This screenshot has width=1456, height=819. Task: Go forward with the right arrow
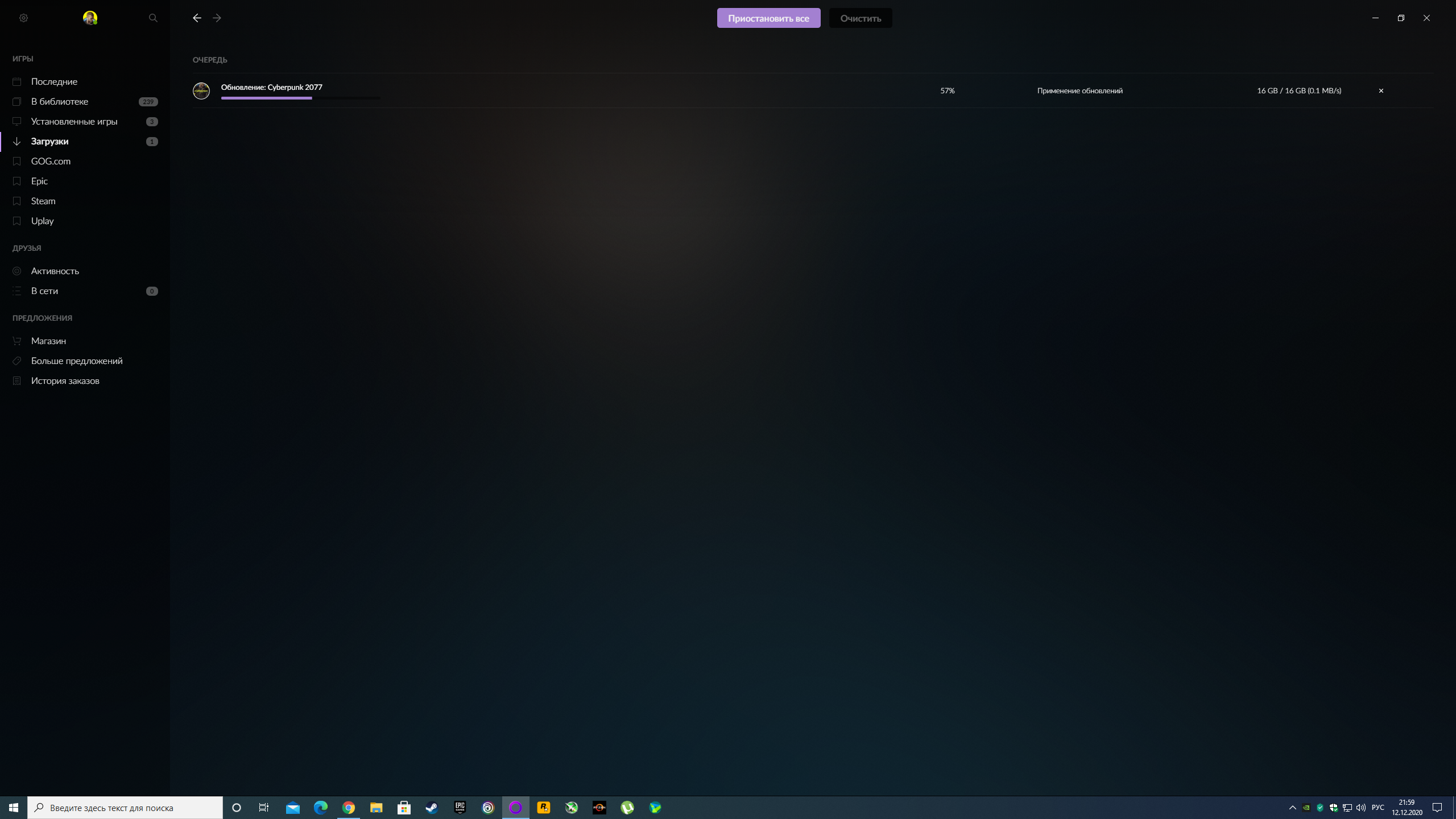coord(217,18)
